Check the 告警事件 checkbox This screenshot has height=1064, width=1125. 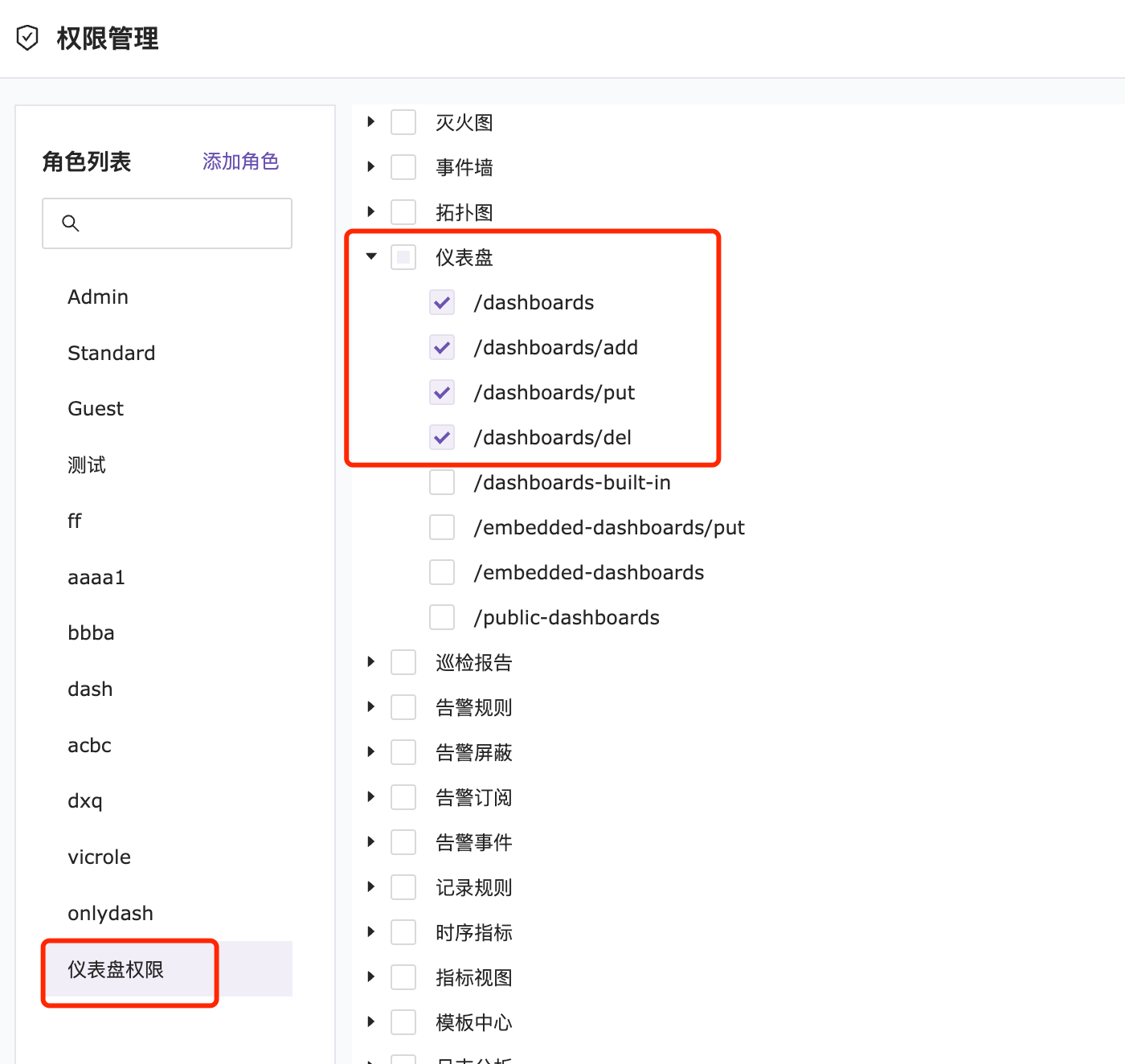403,842
